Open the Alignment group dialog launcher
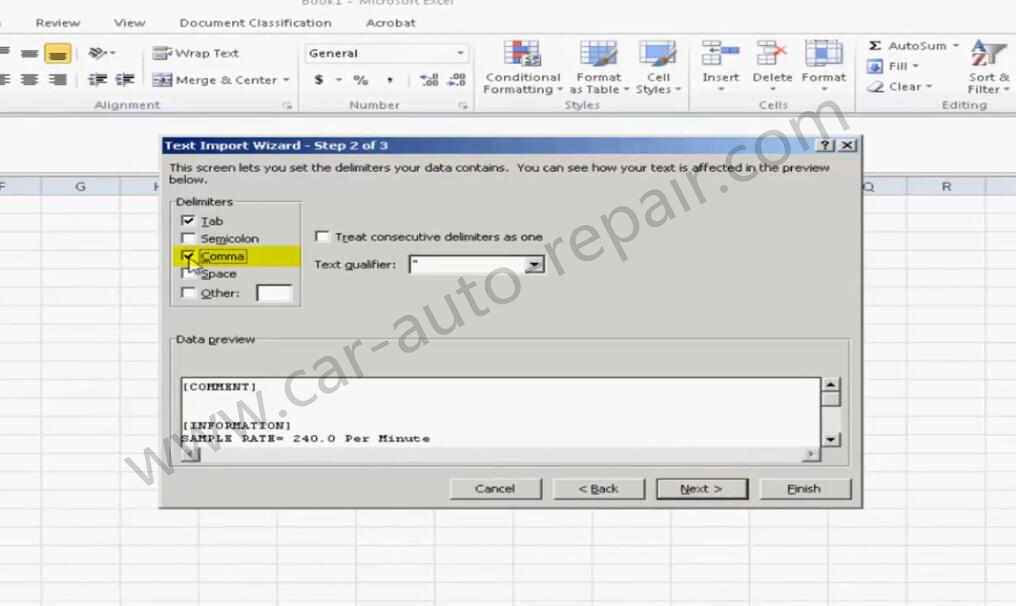The width and height of the screenshot is (1016, 606). [287, 106]
